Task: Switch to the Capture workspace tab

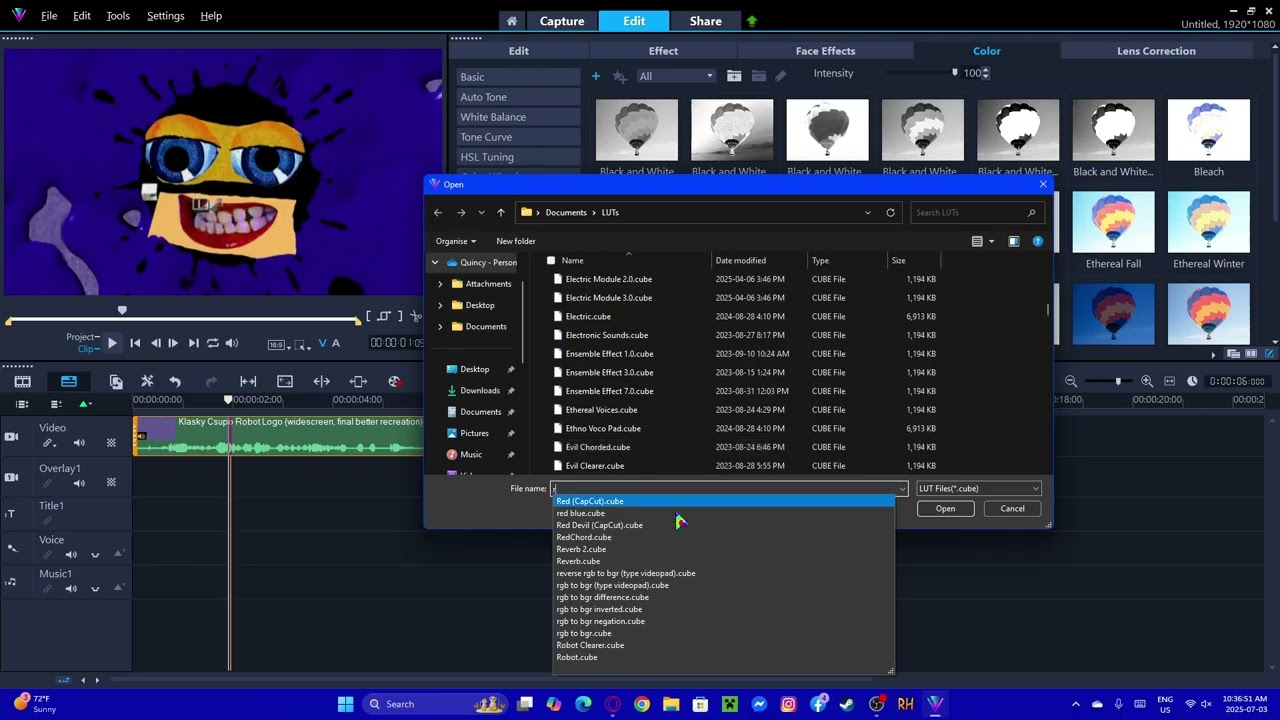Action: pyautogui.click(x=562, y=21)
